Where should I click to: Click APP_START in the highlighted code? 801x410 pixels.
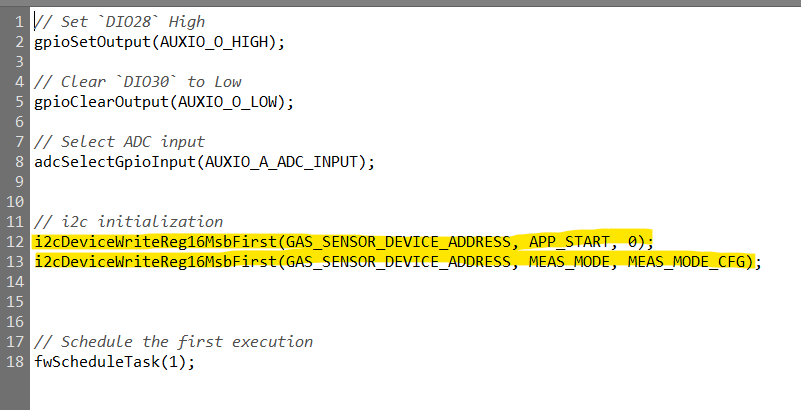tap(570, 241)
